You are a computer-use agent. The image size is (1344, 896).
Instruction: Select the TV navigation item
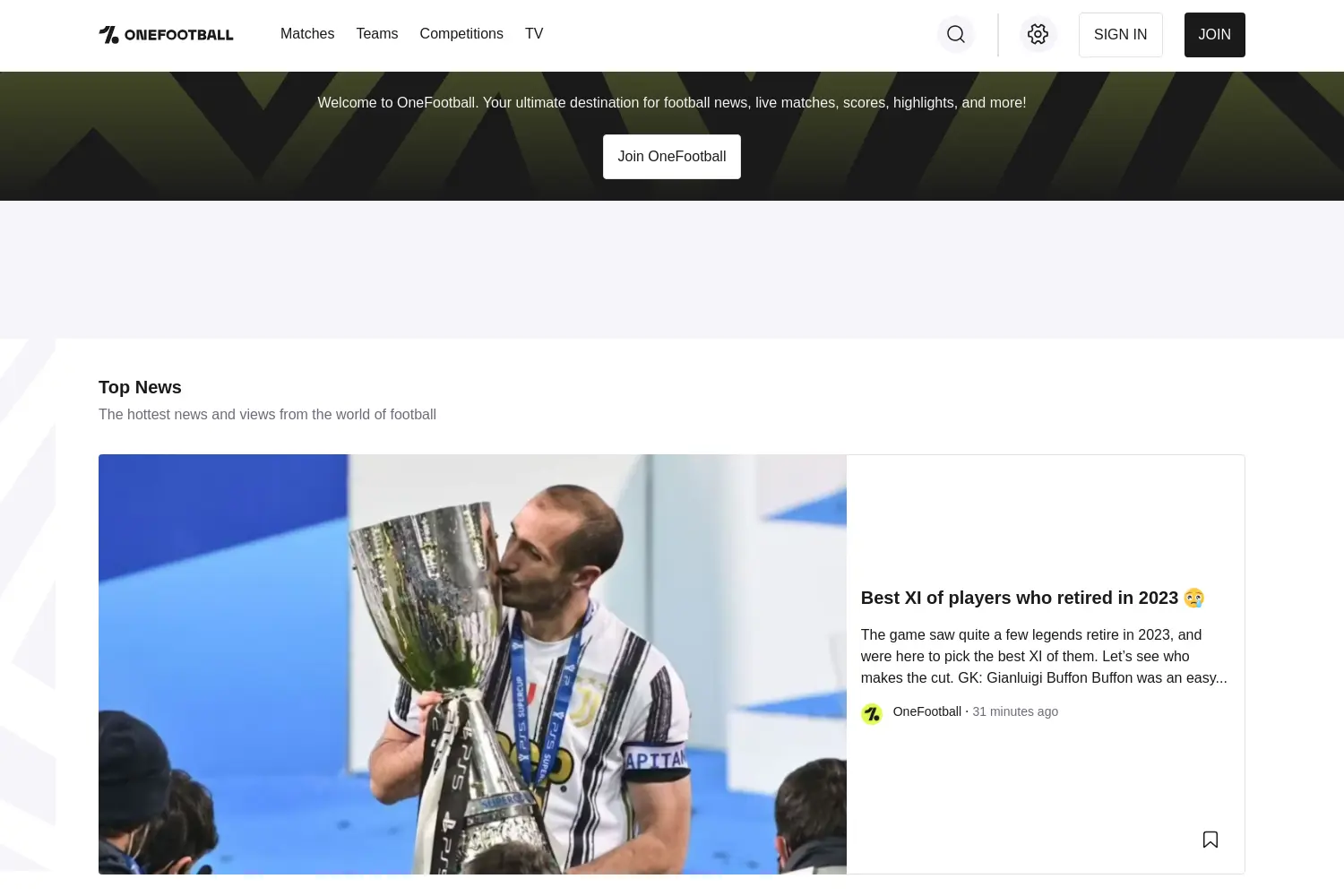tap(534, 34)
